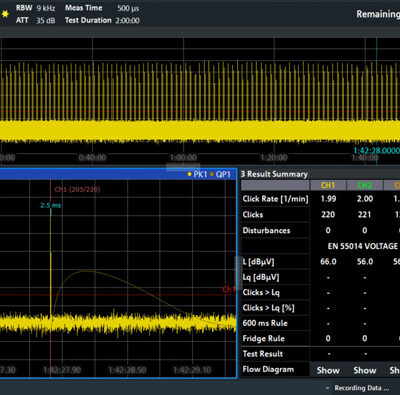400x395 pixels.
Task: Select the CH1 column header
Action: pos(328,185)
